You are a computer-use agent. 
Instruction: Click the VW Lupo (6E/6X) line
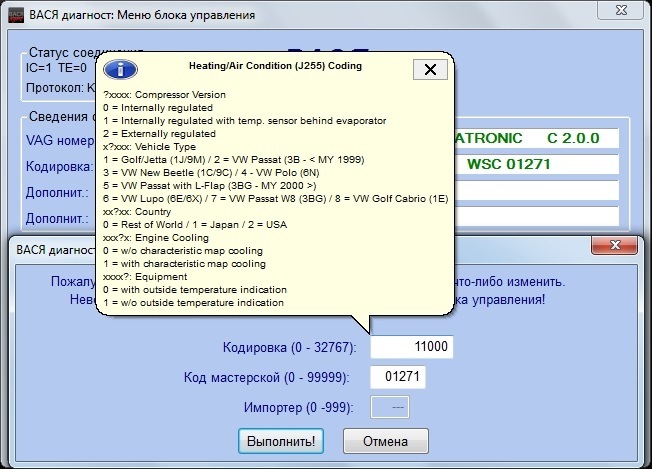[275, 199]
